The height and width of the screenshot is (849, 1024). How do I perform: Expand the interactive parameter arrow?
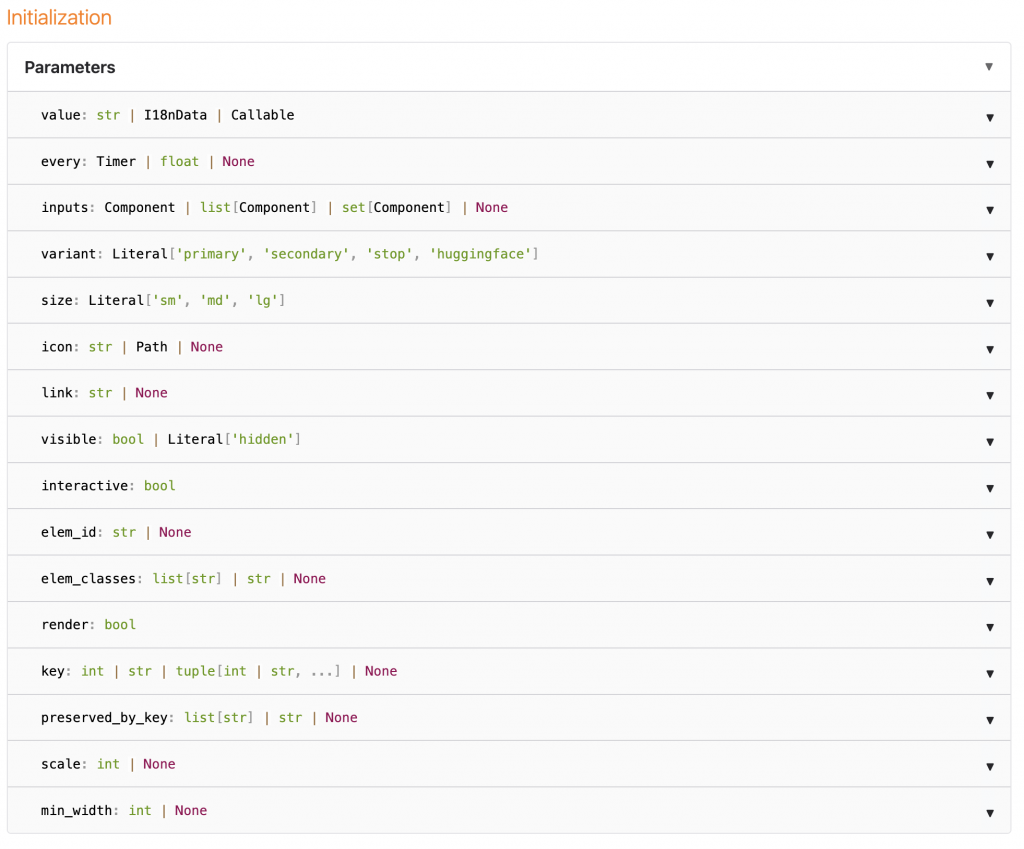pos(990,488)
